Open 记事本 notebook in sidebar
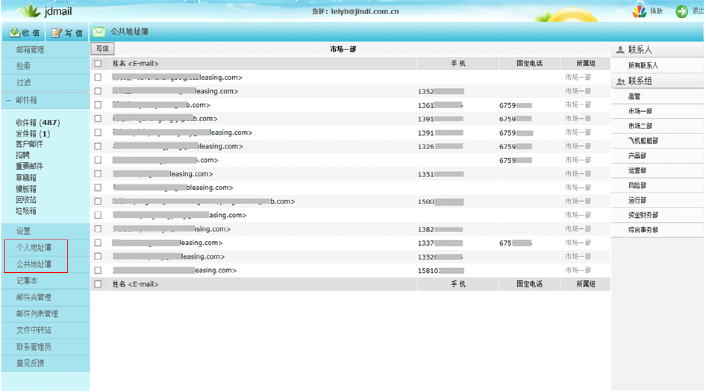Viewport: 706px width, 392px height. pos(27,280)
